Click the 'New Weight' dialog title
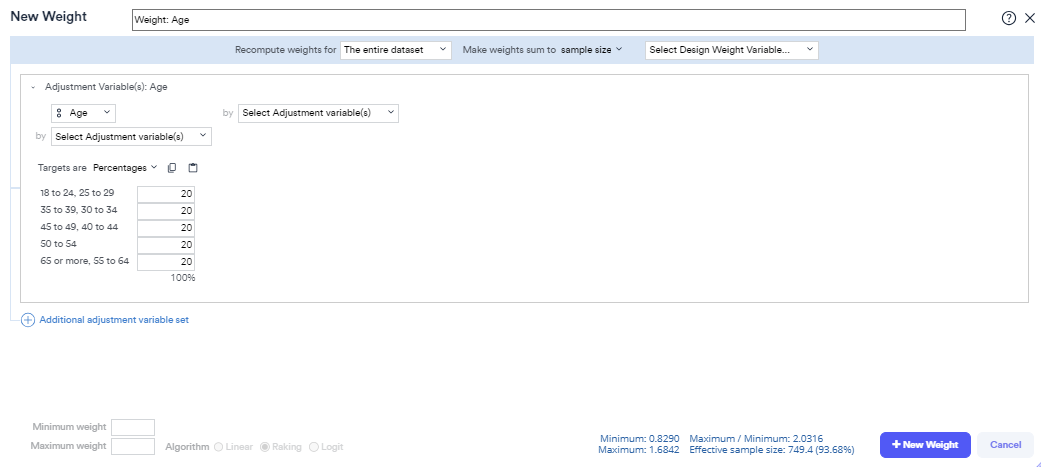Screen dimensions: 1041x467 point(48,17)
